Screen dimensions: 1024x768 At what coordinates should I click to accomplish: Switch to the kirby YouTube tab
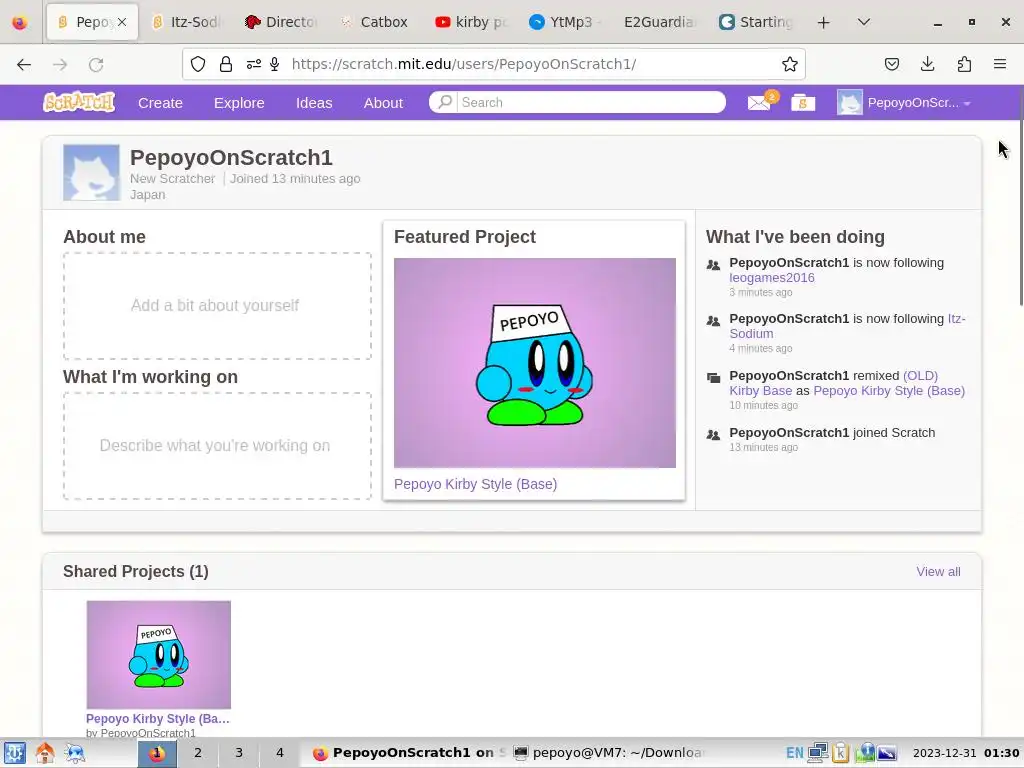click(x=470, y=22)
